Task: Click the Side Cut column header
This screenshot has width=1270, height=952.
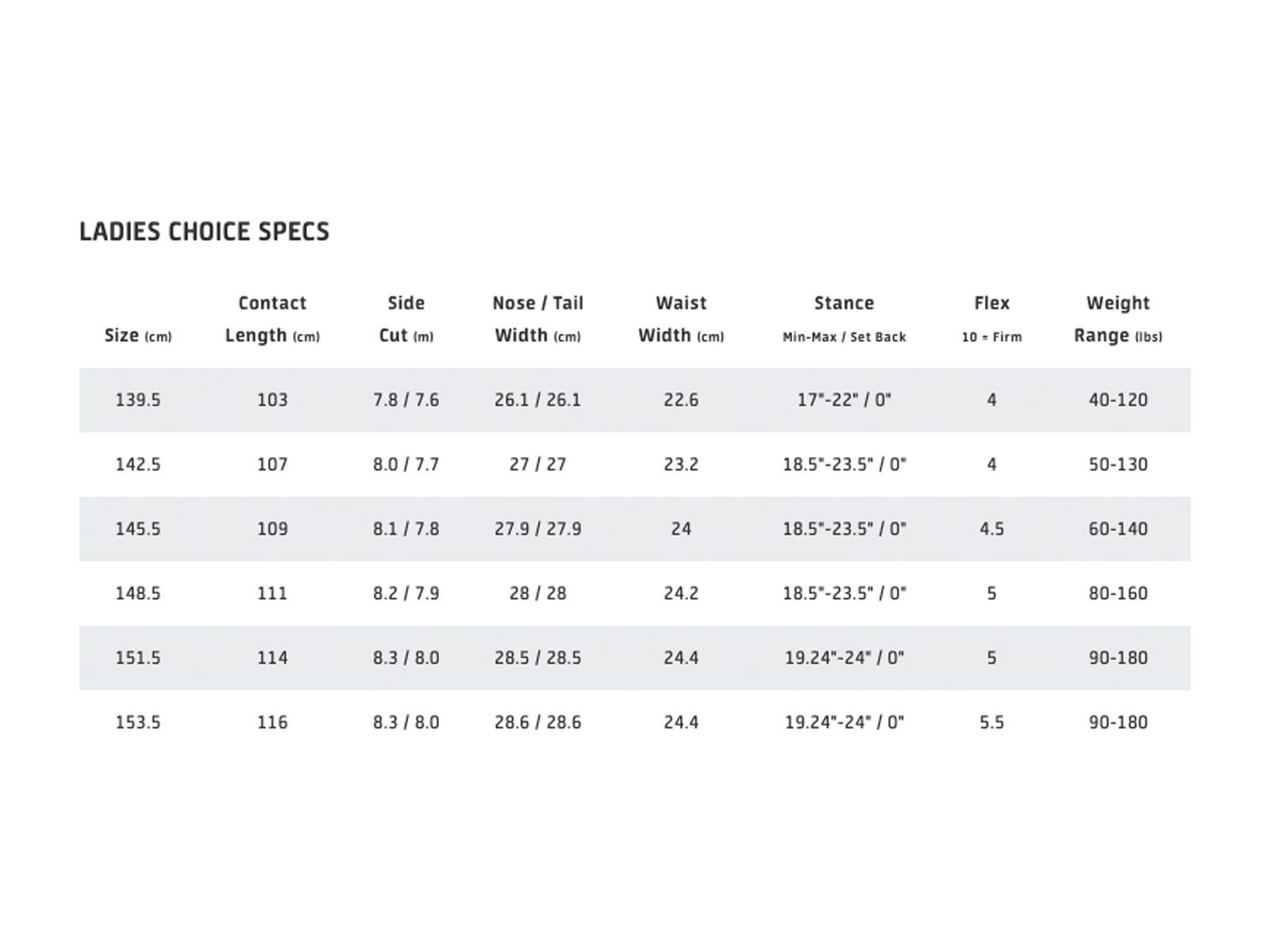Action: pos(406,319)
